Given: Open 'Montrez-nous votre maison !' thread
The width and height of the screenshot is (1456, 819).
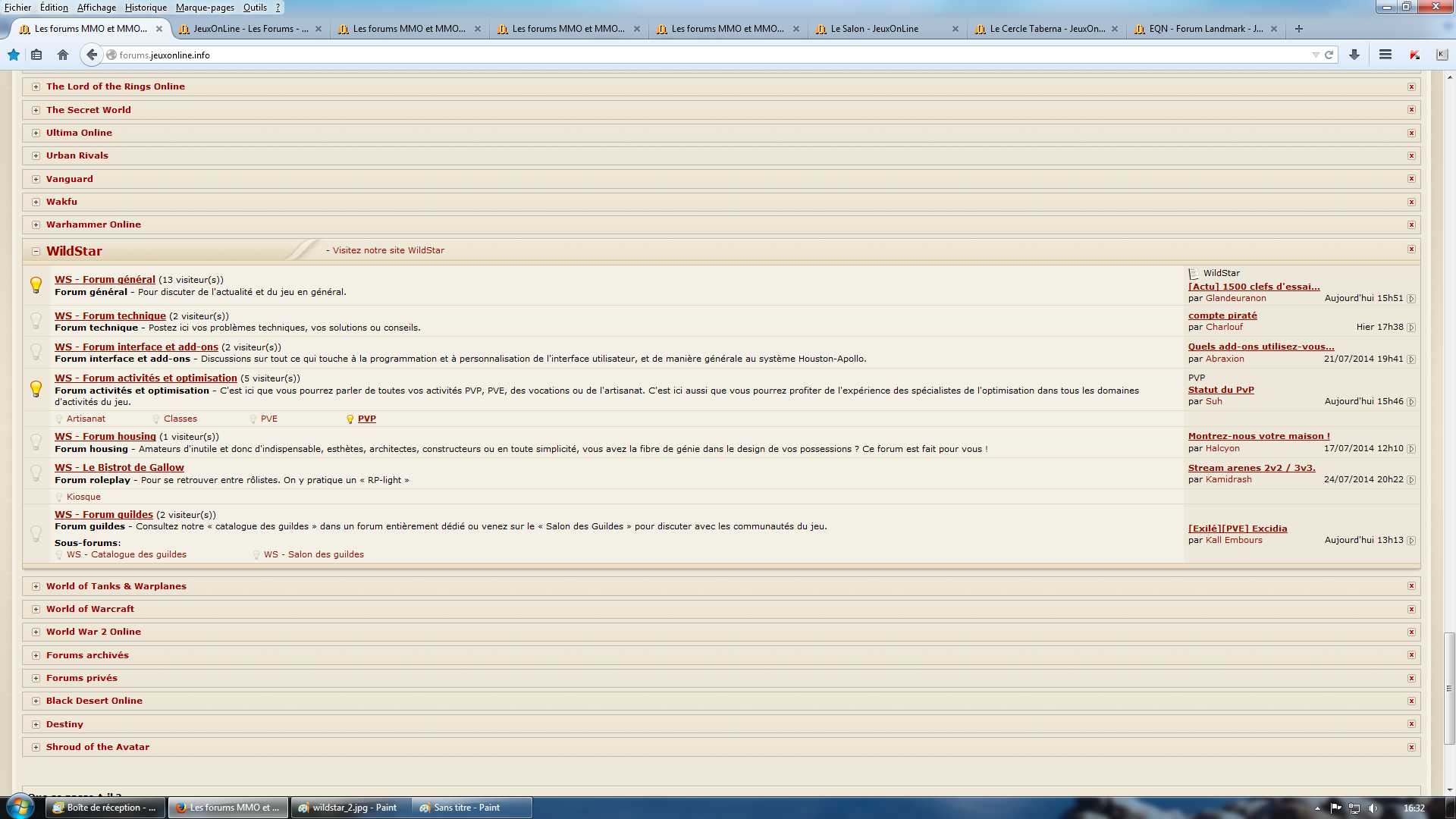Looking at the screenshot, I should 1259,436.
